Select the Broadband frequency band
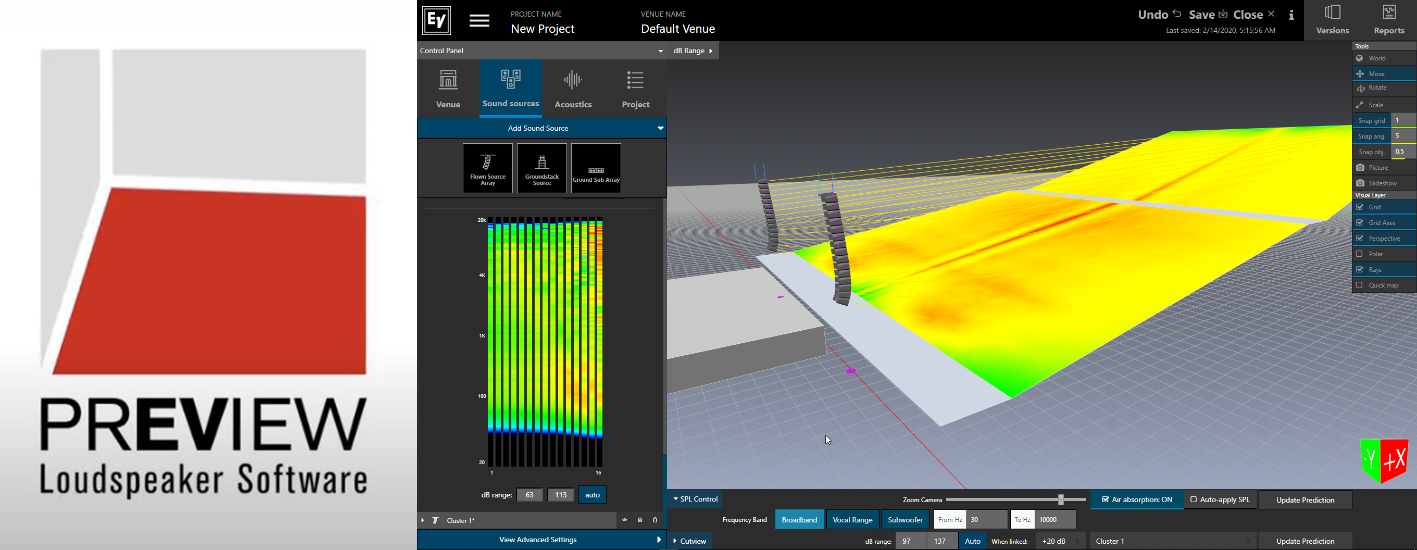This screenshot has width=1417, height=550. tap(799, 519)
